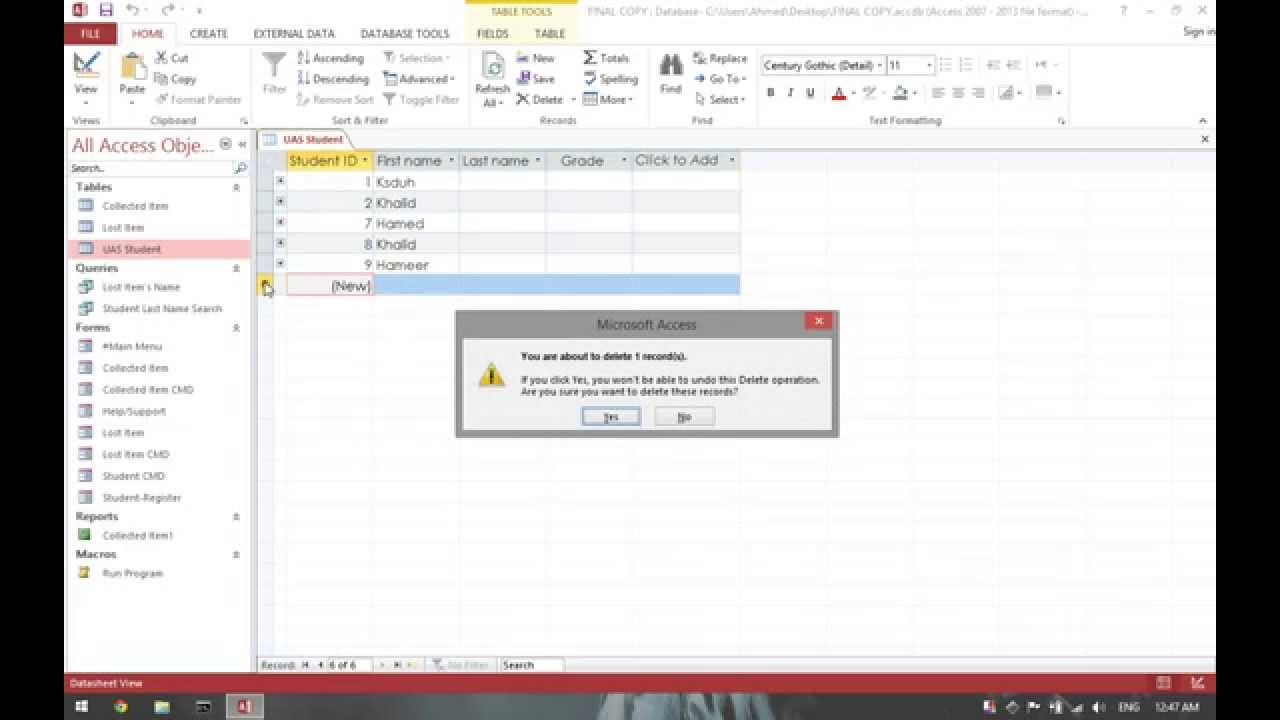Viewport: 1280px width, 720px height.
Task: Open the TABLE tools tab
Action: (x=550, y=33)
